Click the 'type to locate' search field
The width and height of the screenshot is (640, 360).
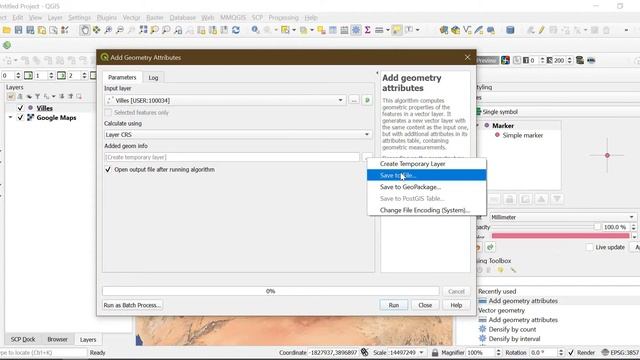[x=43, y=352]
